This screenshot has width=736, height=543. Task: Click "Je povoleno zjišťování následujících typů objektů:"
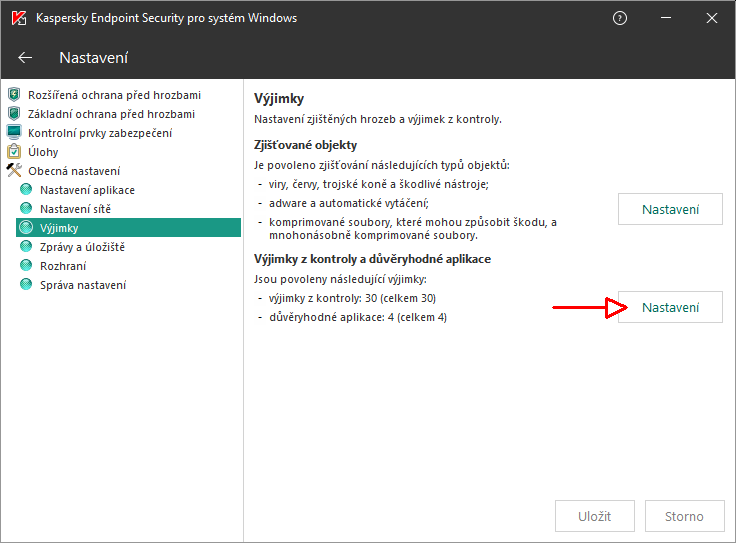pos(382,165)
